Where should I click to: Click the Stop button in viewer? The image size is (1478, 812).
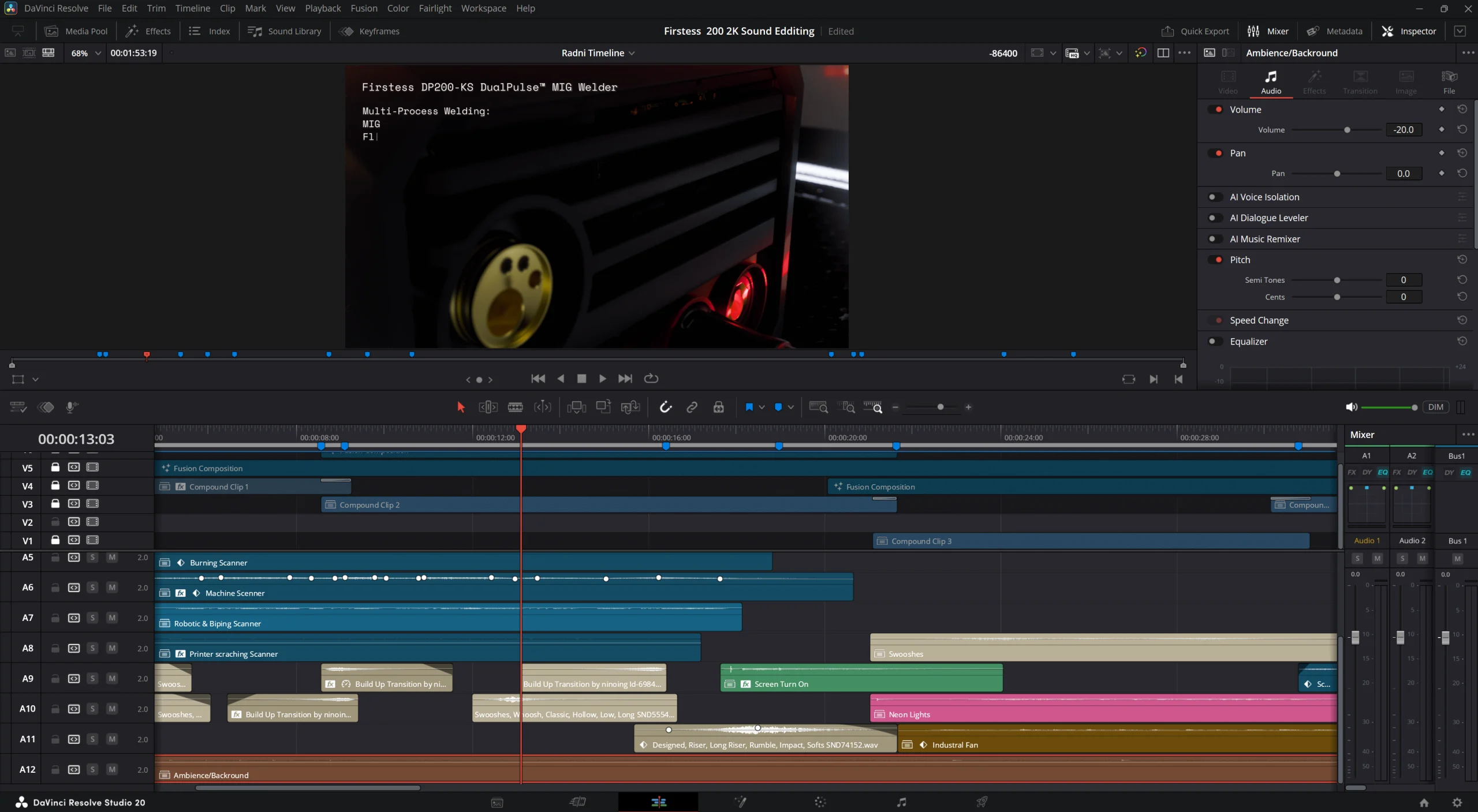[x=581, y=379]
